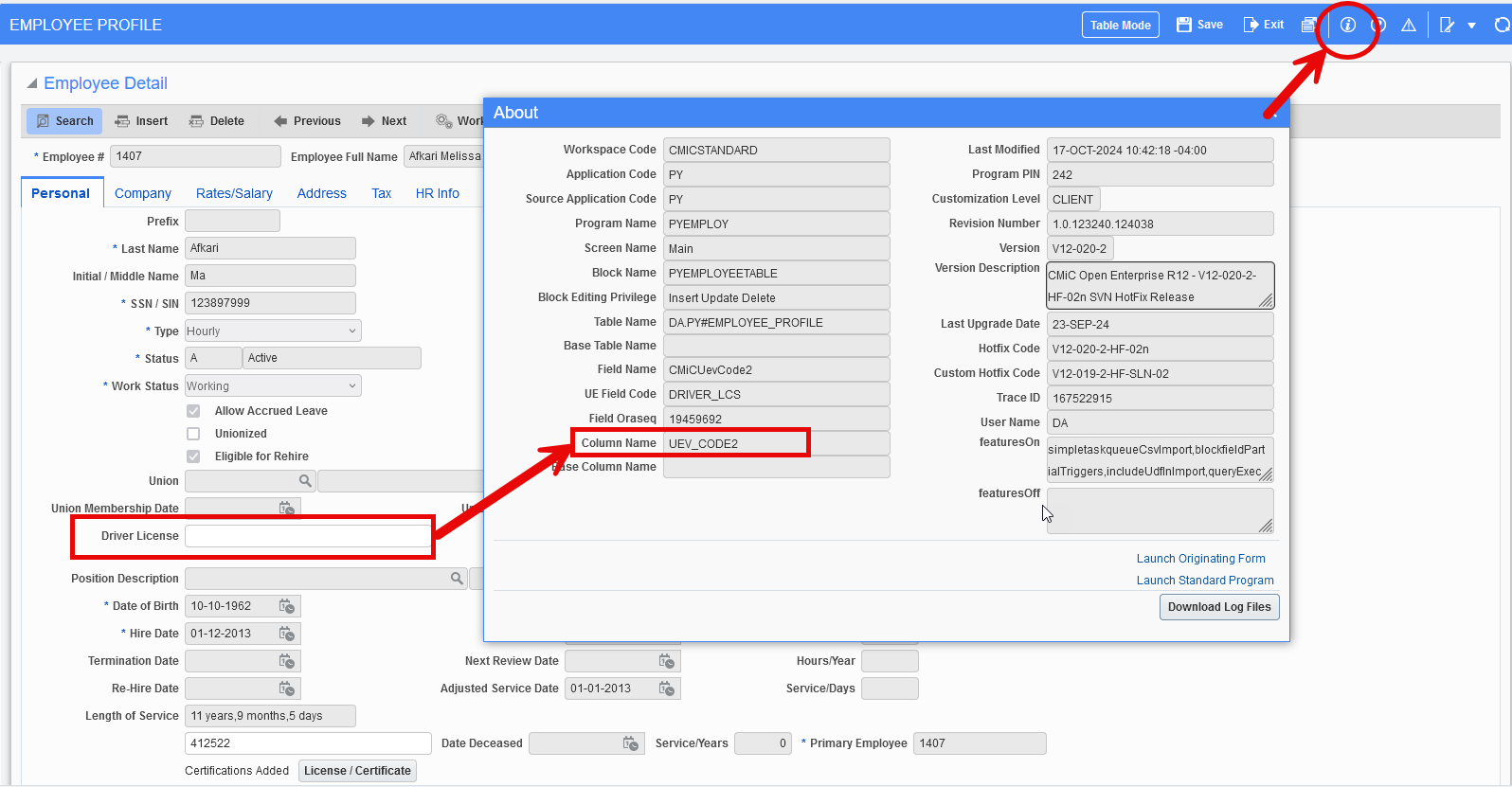Open Work Status dropdown showing Working
1512x787 pixels.
pyautogui.click(x=273, y=386)
